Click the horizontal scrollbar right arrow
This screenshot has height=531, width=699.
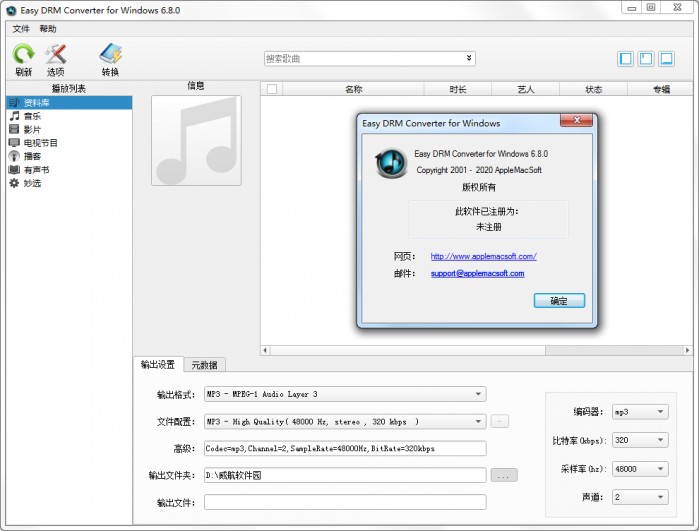point(687,350)
